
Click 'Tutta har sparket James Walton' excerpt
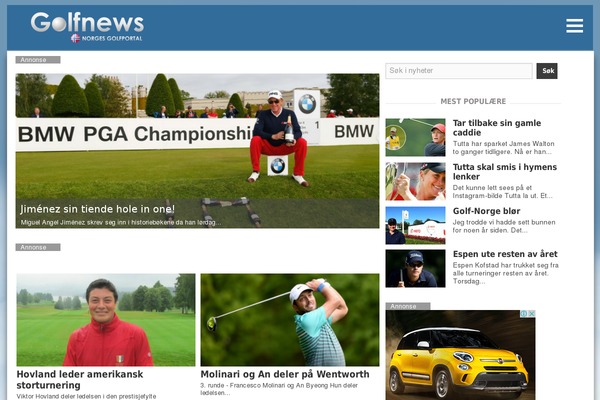[x=503, y=148]
